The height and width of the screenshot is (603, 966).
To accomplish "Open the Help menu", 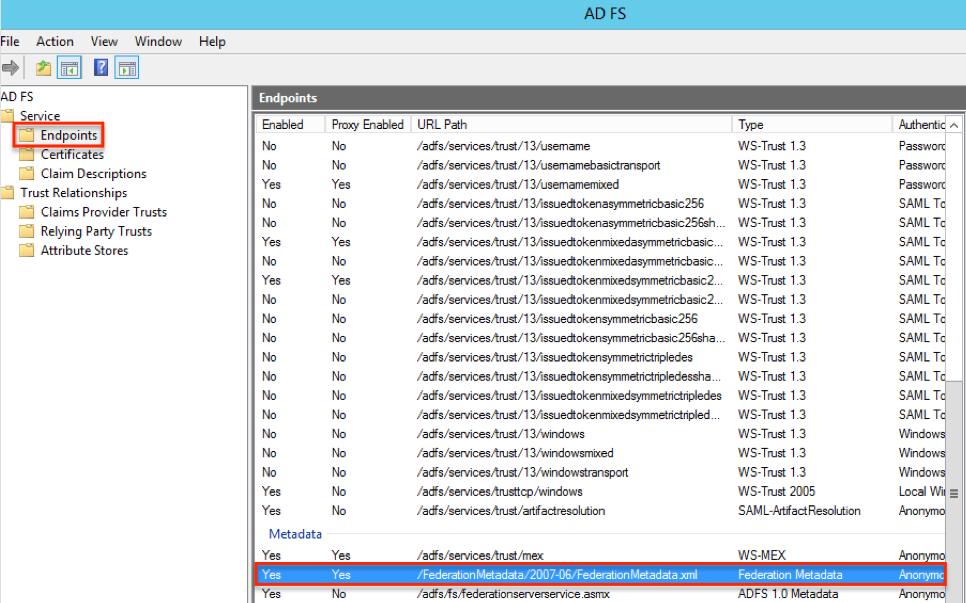I will (212, 41).
